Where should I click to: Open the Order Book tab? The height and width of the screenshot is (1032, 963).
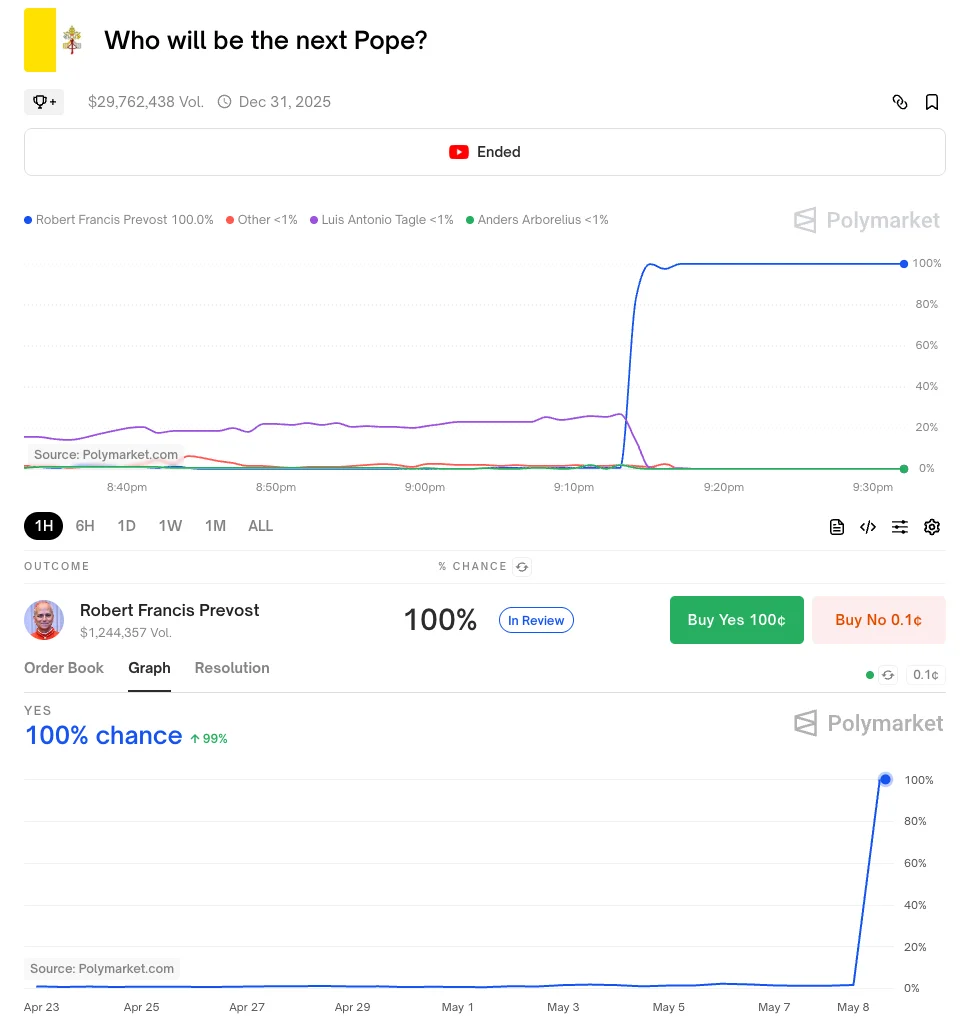(x=64, y=668)
